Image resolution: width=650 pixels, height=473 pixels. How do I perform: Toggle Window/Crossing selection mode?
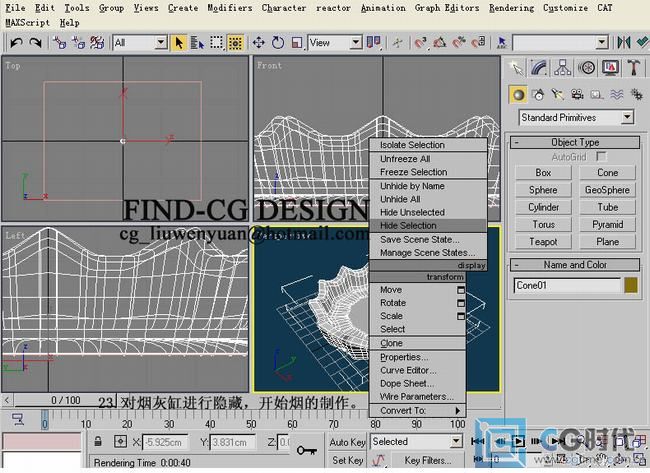[235, 43]
